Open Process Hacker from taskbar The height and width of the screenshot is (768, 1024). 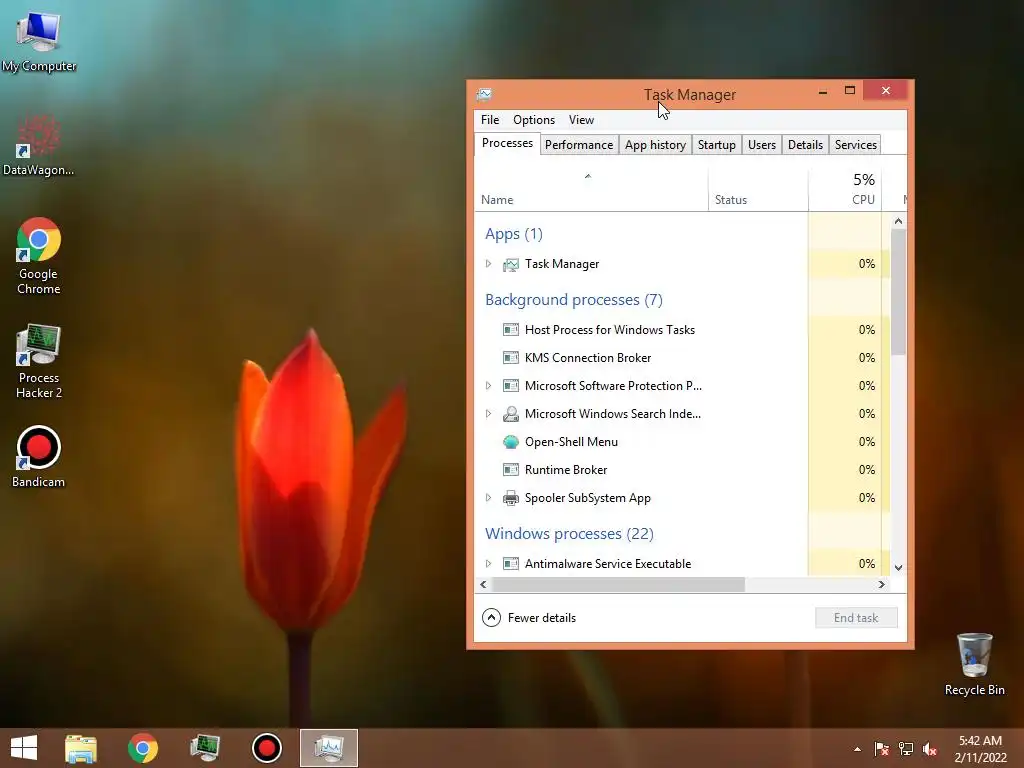[x=204, y=748]
